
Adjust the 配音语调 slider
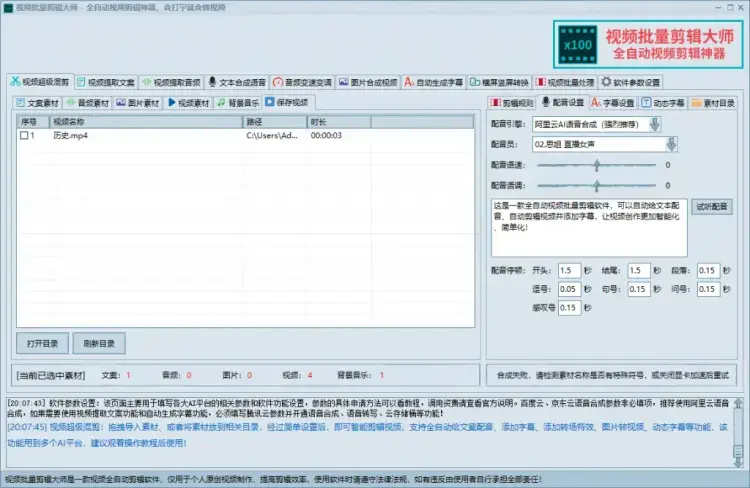[x=596, y=185]
